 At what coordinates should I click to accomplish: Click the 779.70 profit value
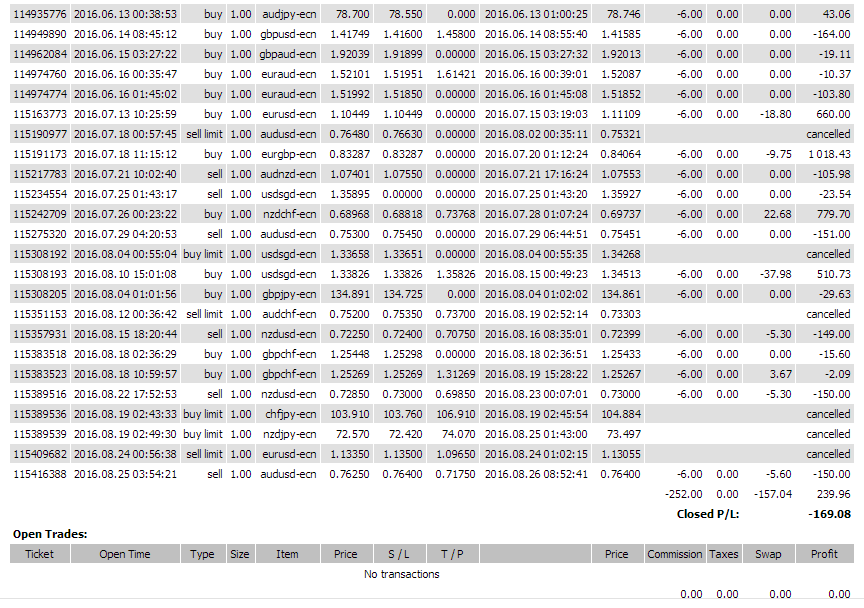(833, 214)
